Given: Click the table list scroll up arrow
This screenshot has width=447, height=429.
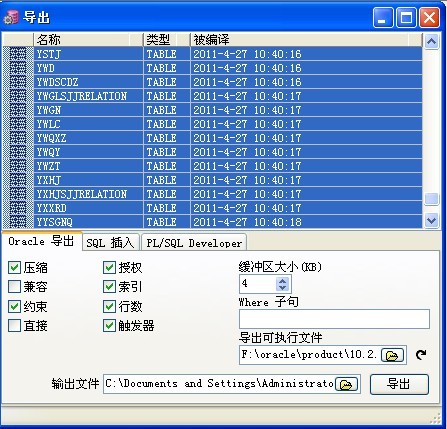Looking at the screenshot, I should point(431,41).
